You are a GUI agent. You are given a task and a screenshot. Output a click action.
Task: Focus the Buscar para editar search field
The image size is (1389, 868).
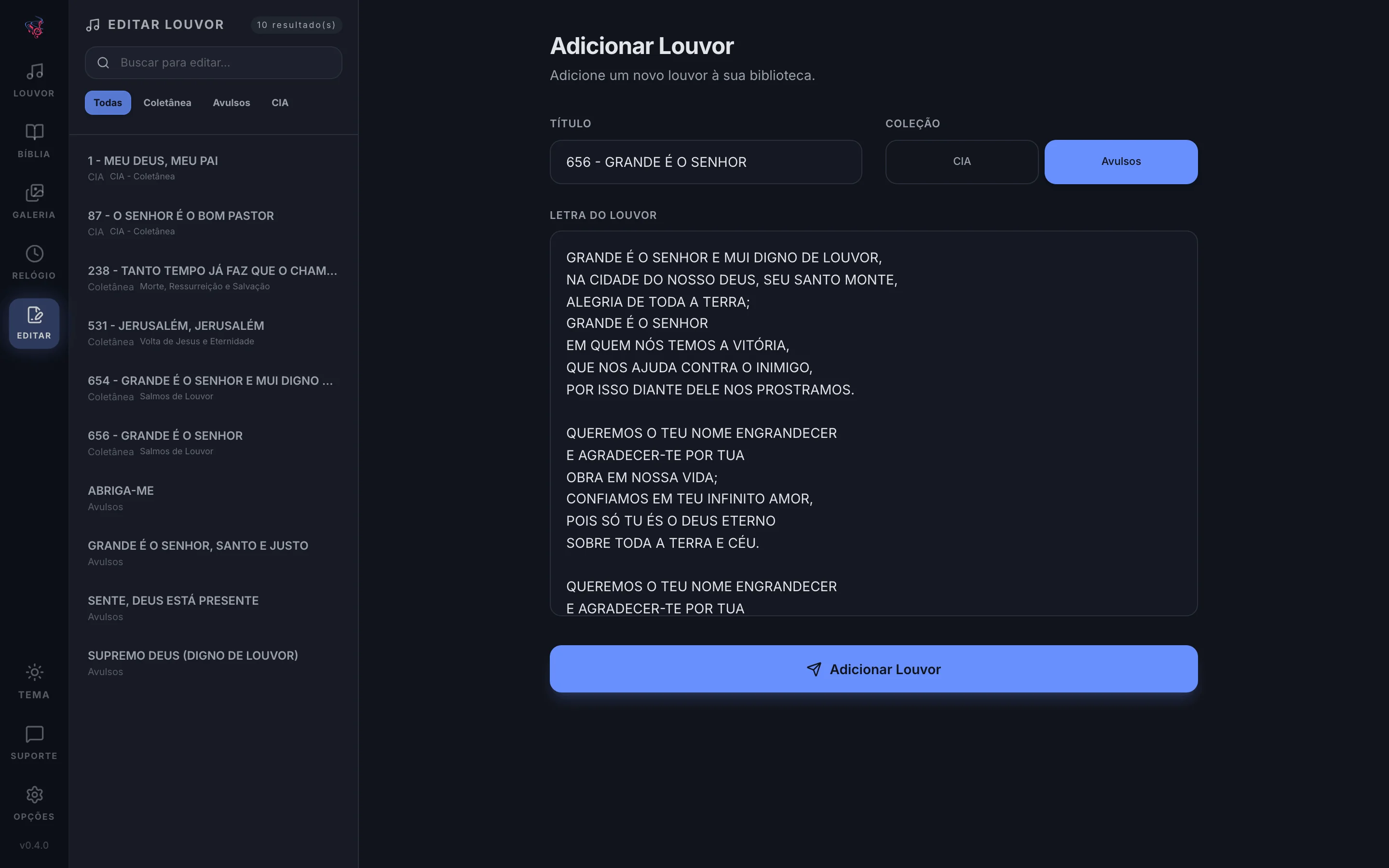(214, 63)
